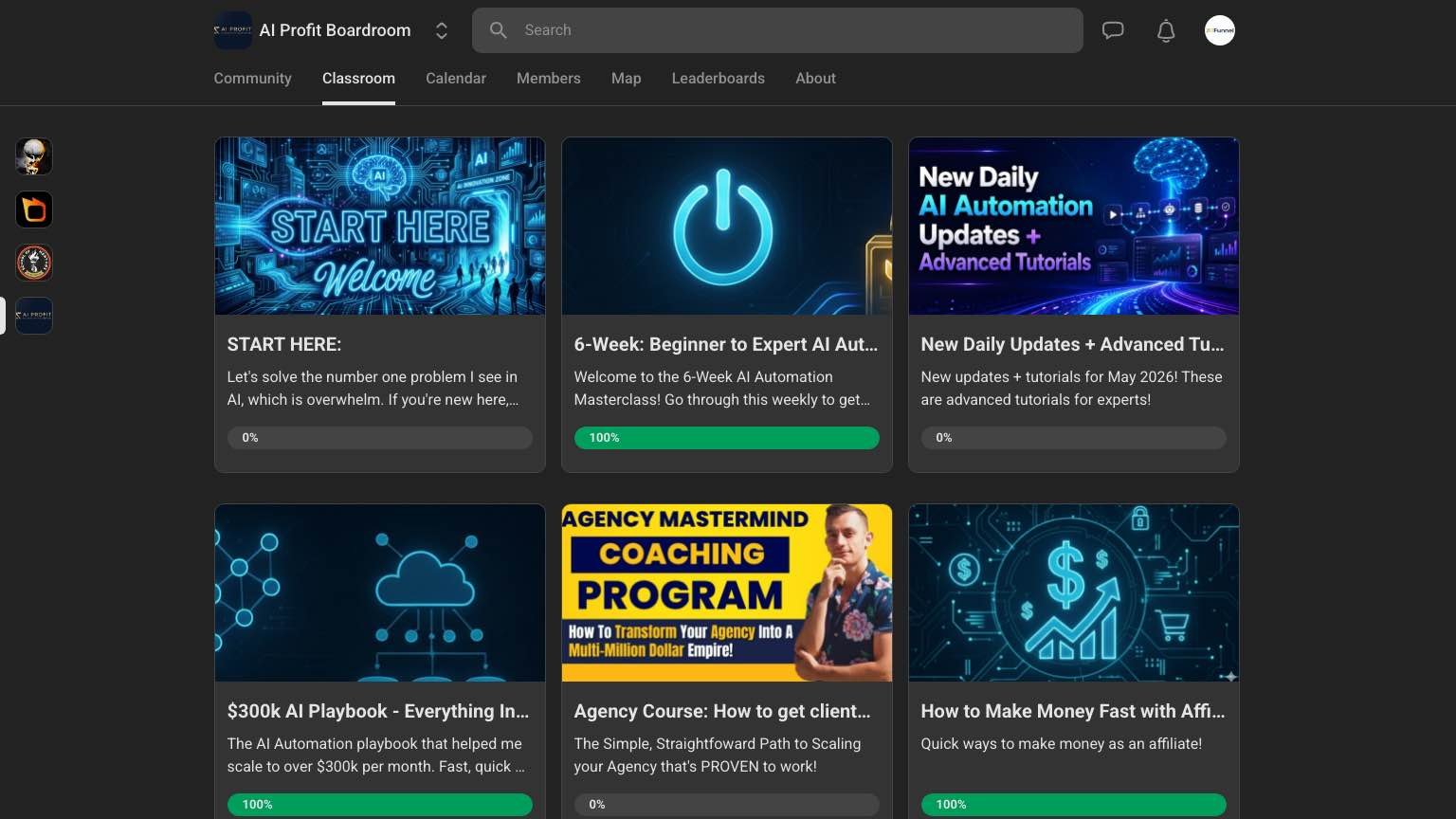Viewport: 1456px width, 819px height.
Task: Open the About tab
Action: [x=815, y=79]
